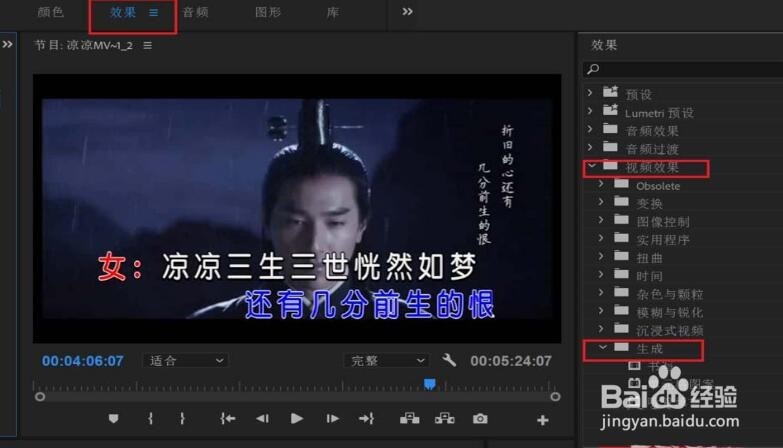The width and height of the screenshot is (783, 448).
Task: Select the 效果 workspace tab
Action: [123, 12]
